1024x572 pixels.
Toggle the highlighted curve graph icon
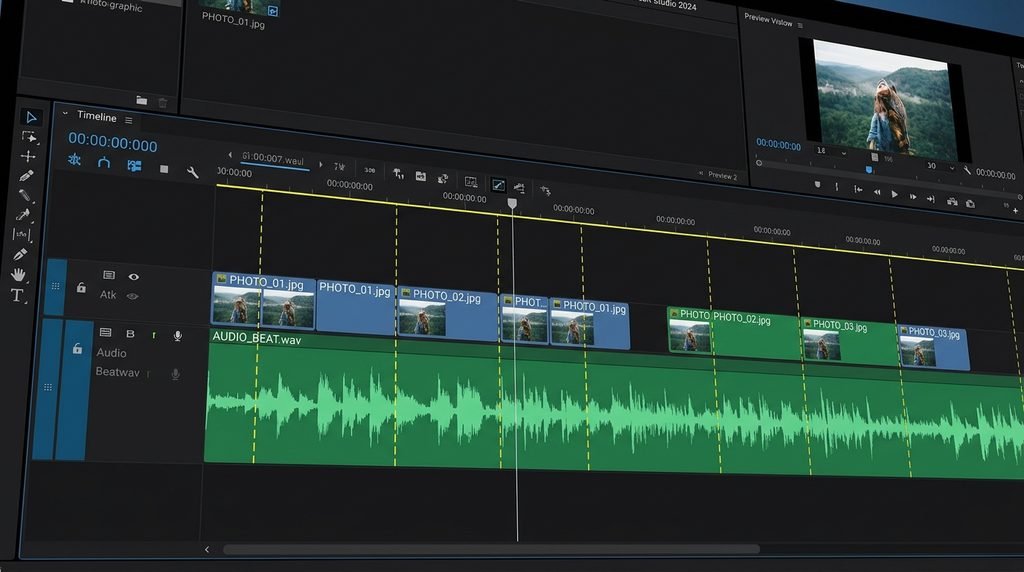pyautogui.click(x=498, y=185)
